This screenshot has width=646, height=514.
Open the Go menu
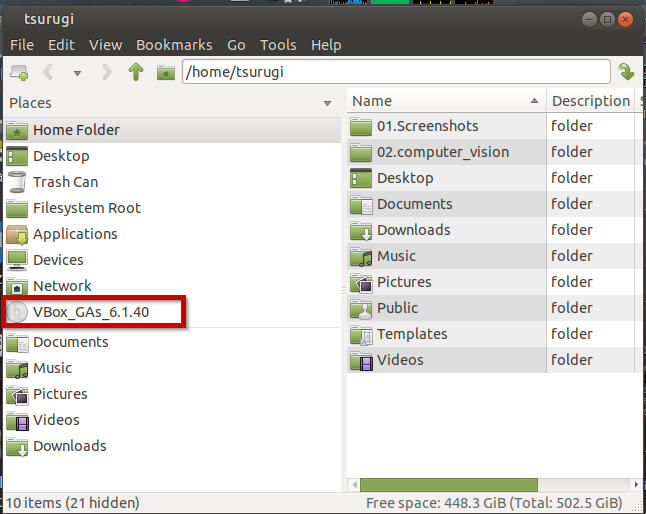(236, 45)
